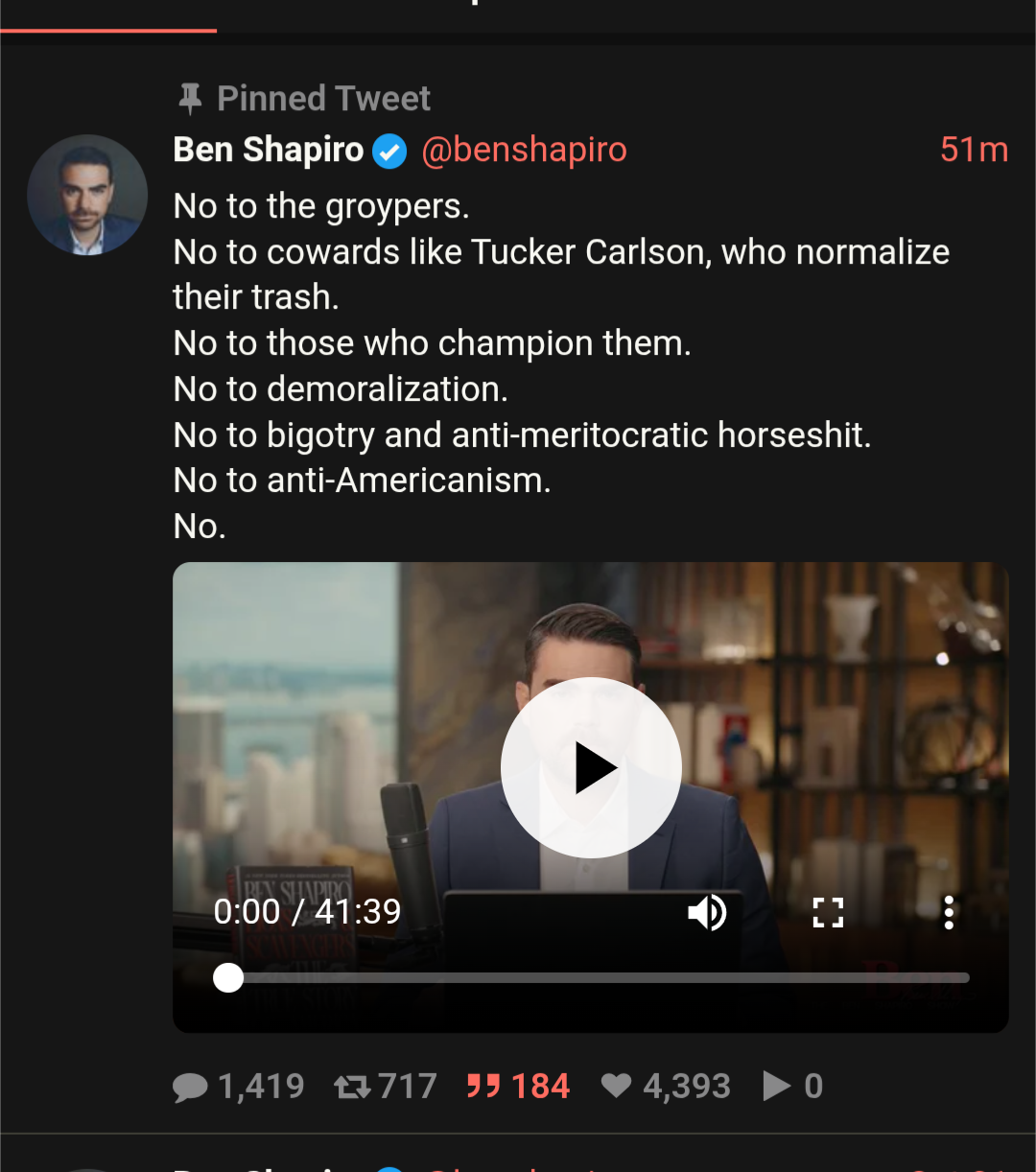The width and height of the screenshot is (1036, 1172).
Task: Click the red quote marks icon
Action: pyautogui.click(x=483, y=1087)
